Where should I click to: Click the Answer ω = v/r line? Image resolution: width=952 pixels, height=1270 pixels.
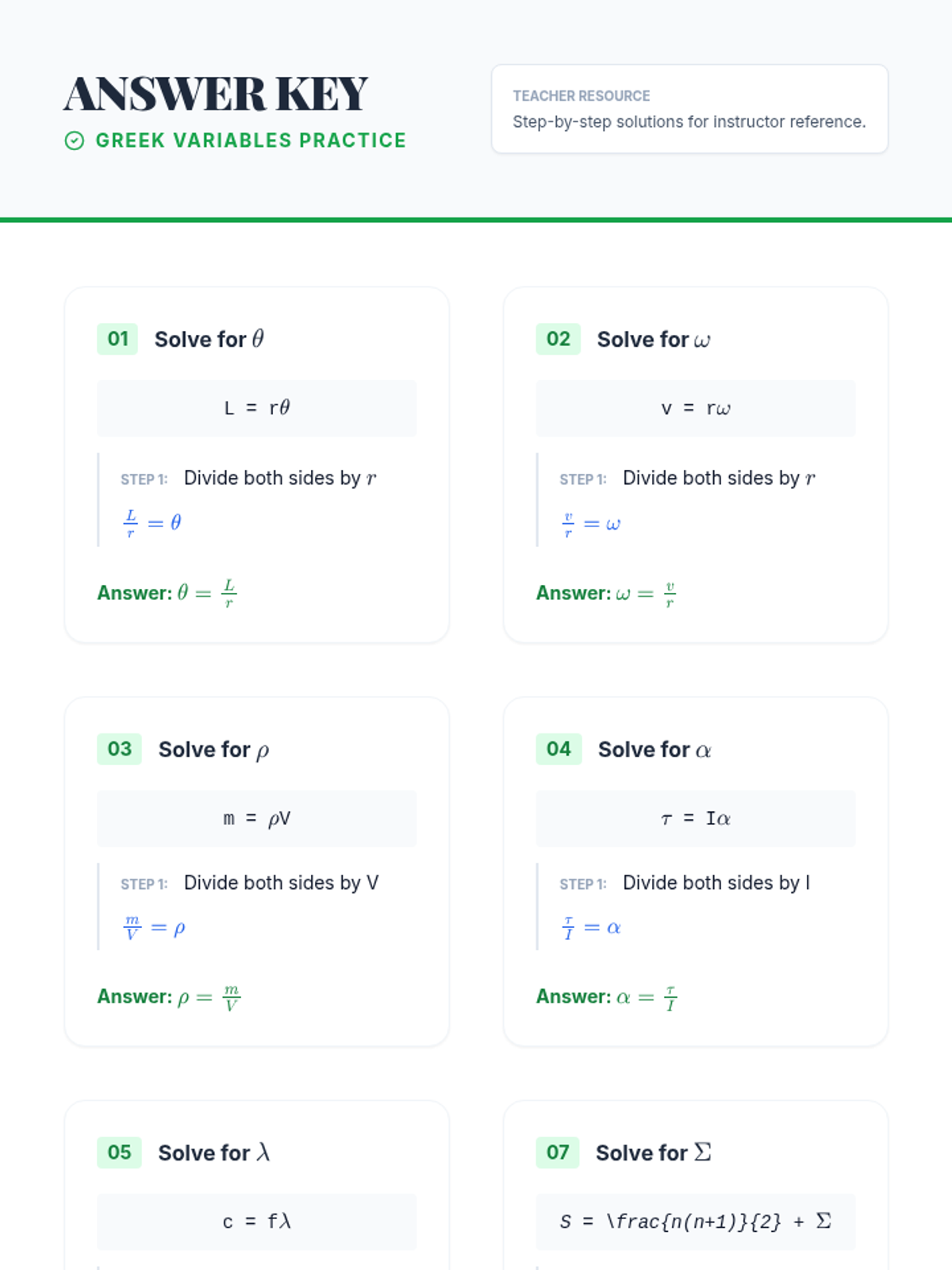(607, 593)
